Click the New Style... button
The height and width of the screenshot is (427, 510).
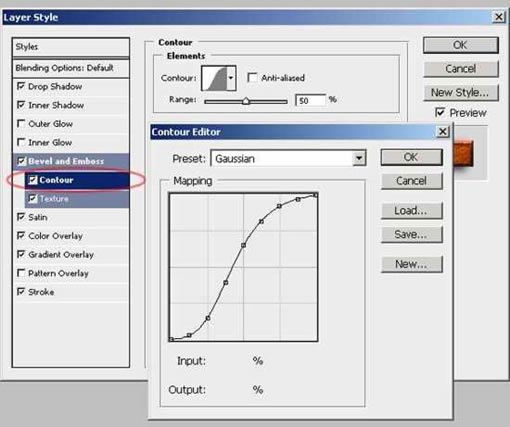pos(461,92)
